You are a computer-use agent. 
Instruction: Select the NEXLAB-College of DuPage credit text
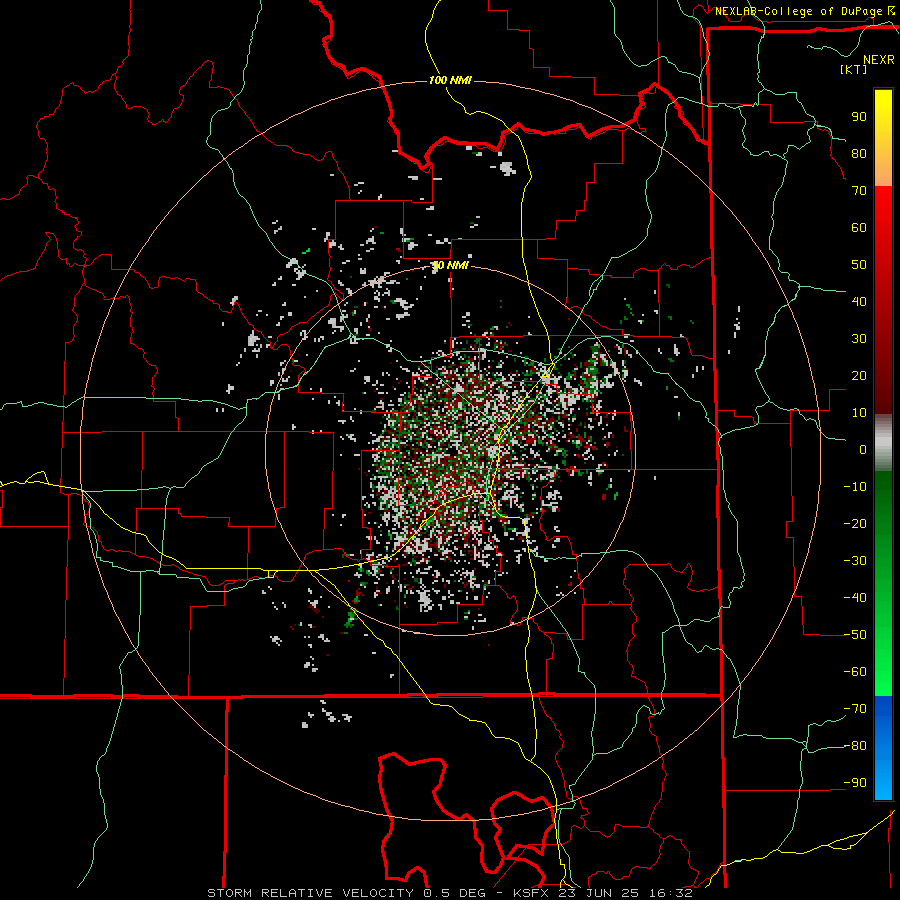click(798, 11)
